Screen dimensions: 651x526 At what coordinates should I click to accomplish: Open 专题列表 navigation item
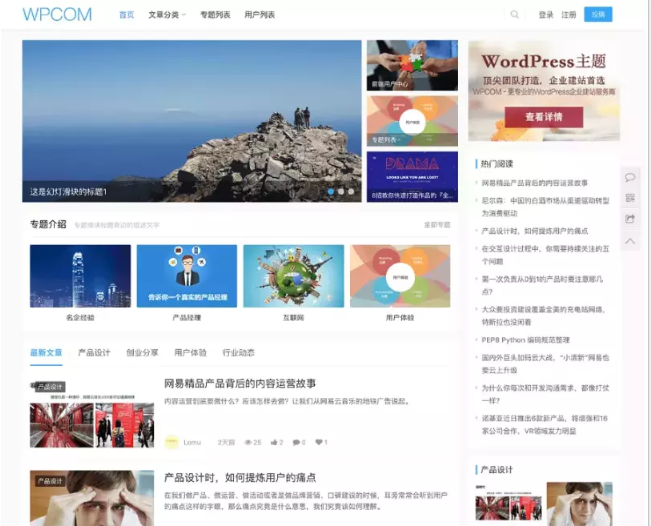point(215,15)
